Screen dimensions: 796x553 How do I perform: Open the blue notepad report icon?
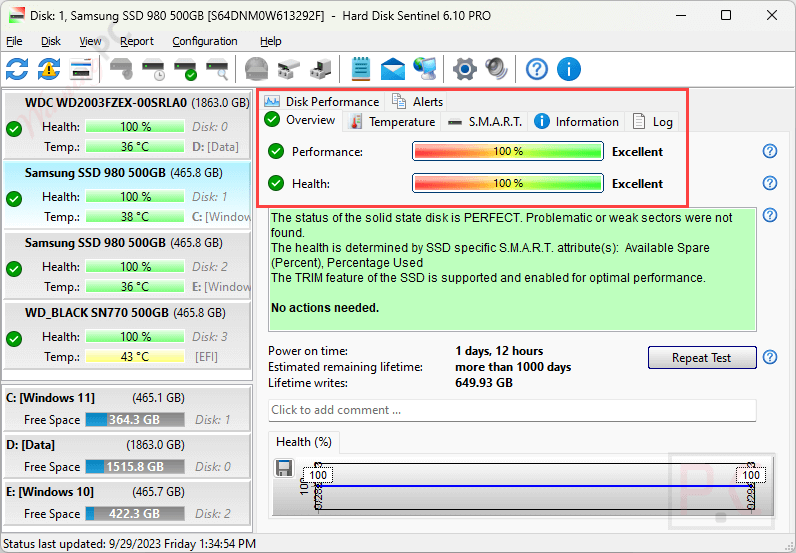tap(361, 69)
